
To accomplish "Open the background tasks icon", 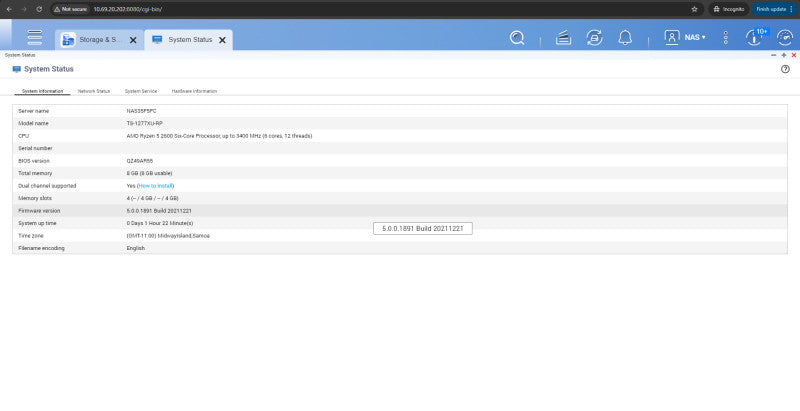I will [563, 38].
